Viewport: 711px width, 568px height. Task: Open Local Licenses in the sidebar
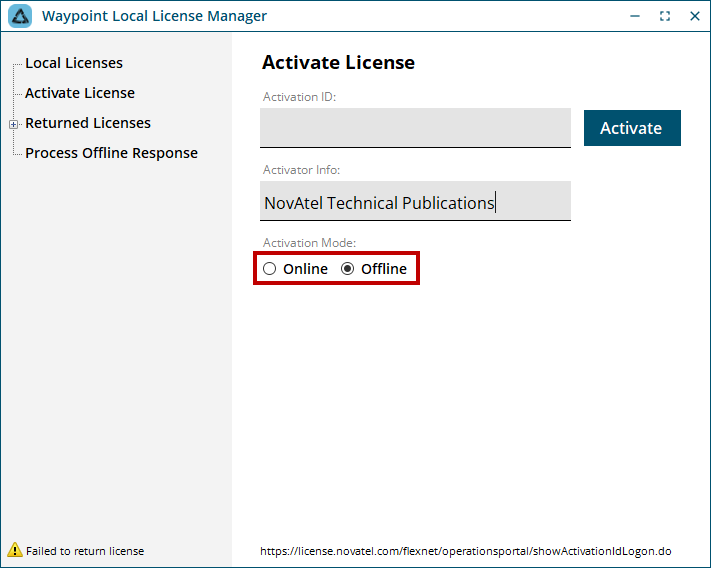[x=74, y=63]
